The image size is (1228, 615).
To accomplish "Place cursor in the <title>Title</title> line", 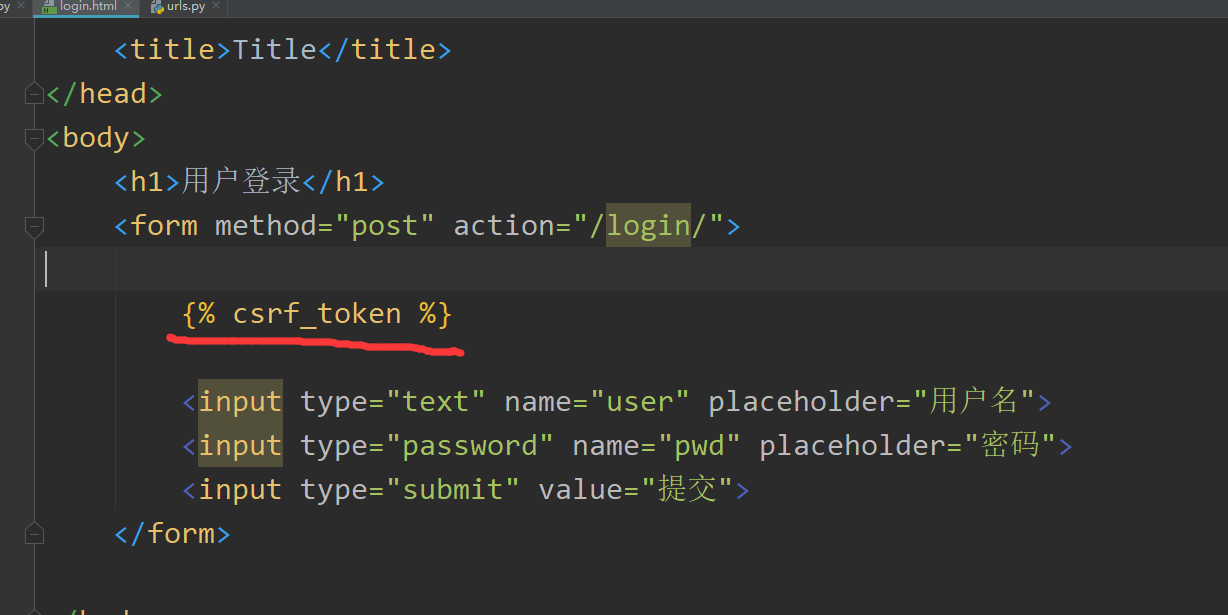I will (x=283, y=50).
